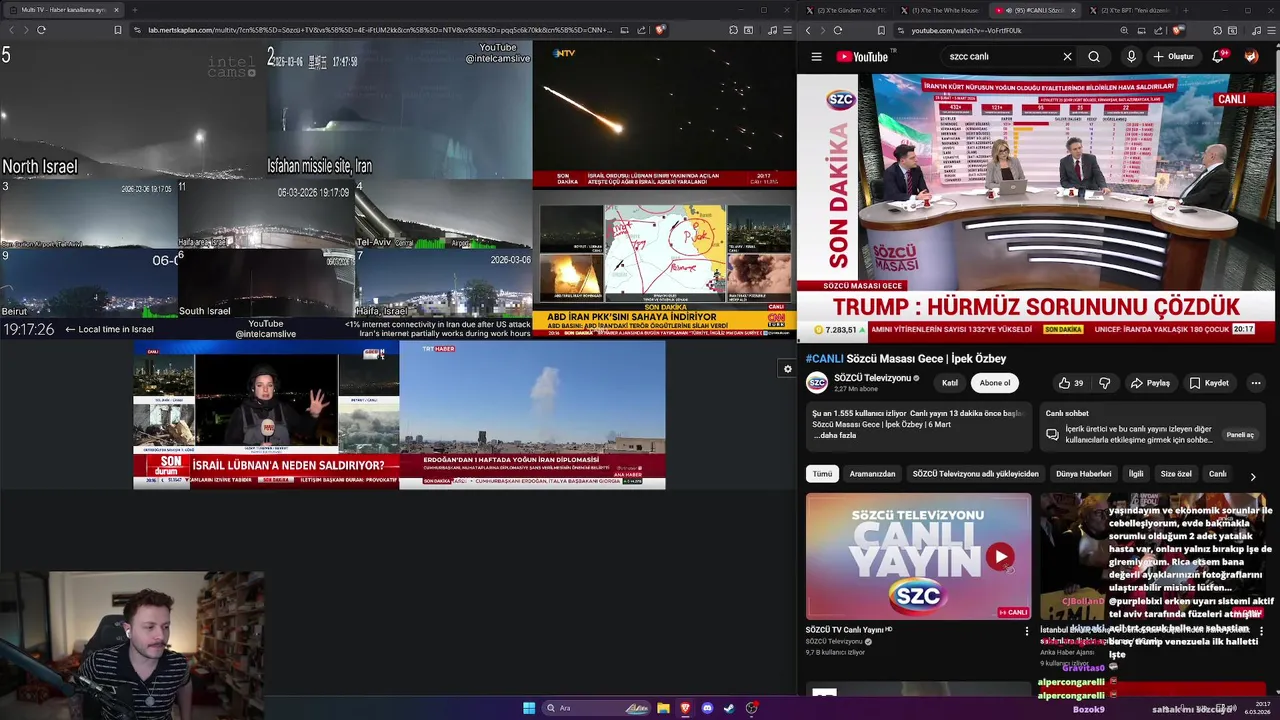Screen dimensions: 1280x720
Task: Open Steam from the taskbar
Action: (x=729, y=708)
